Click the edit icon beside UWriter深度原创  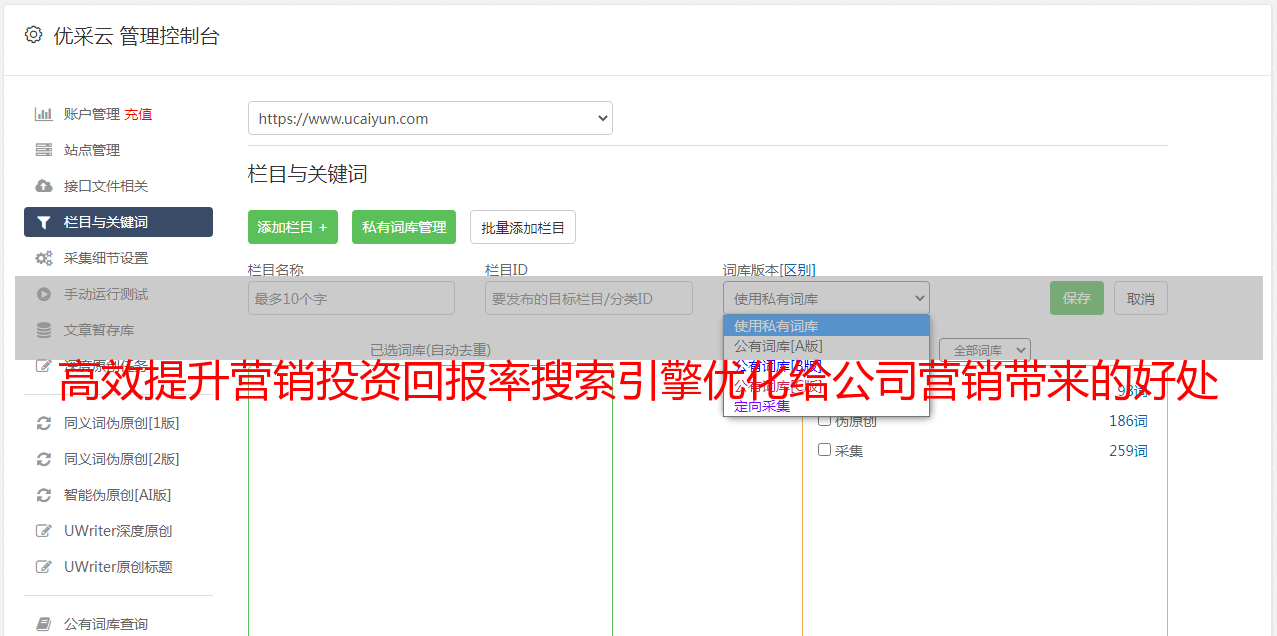tap(44, 531)
